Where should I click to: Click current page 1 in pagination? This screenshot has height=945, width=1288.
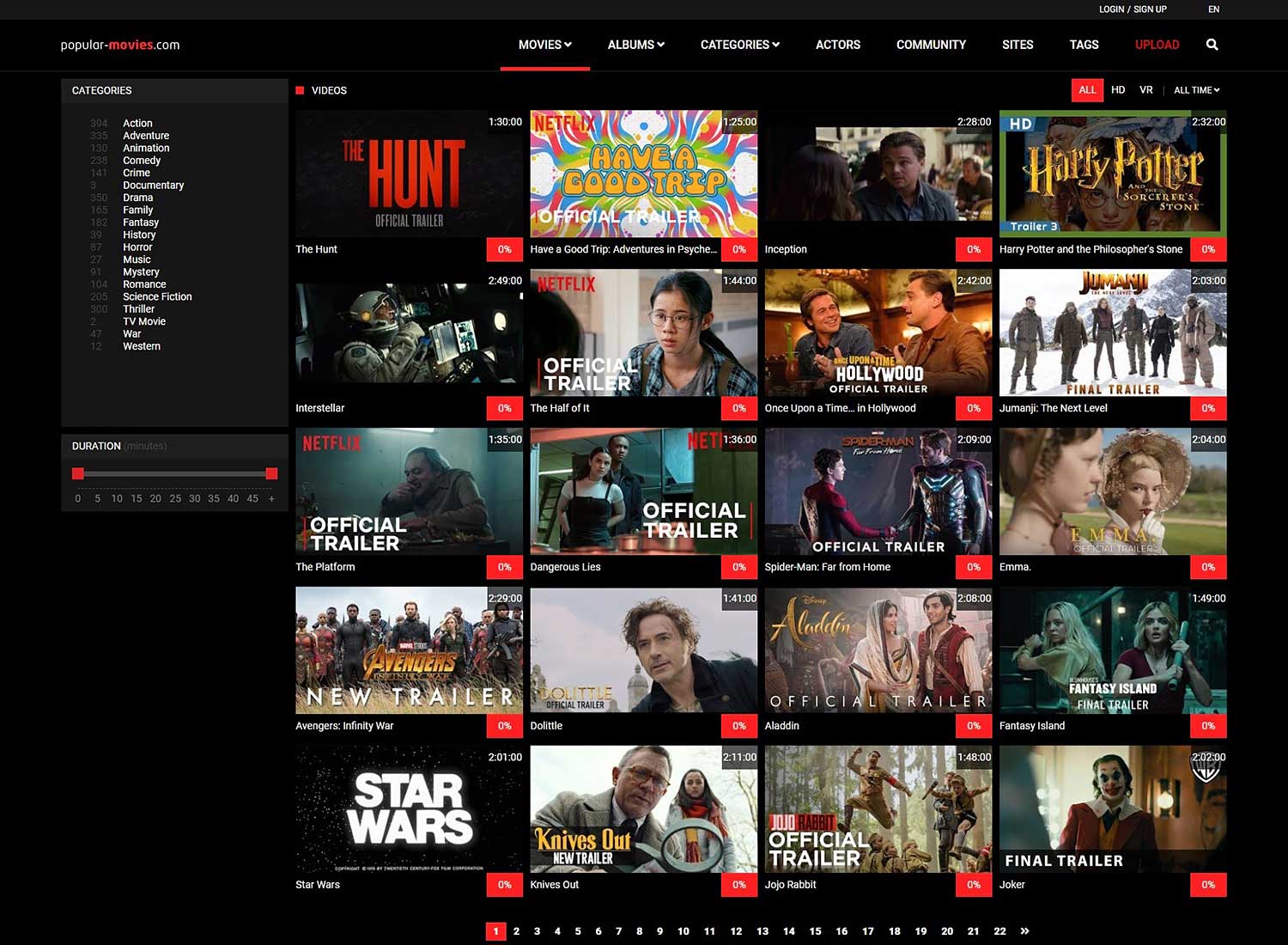(495, 931)
